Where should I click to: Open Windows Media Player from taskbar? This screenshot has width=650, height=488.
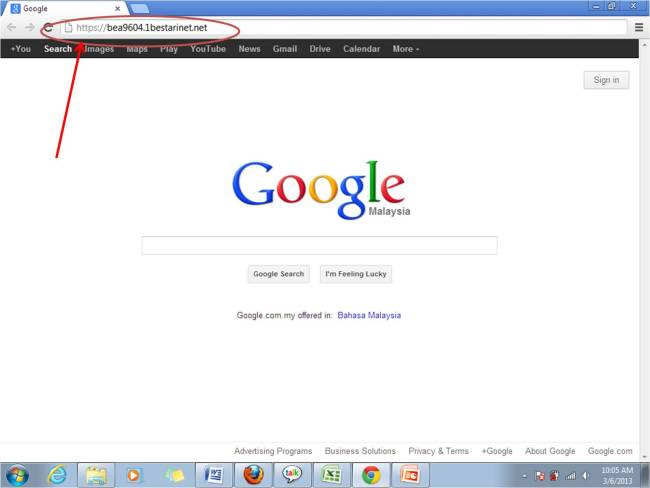(x=133, y=475)
